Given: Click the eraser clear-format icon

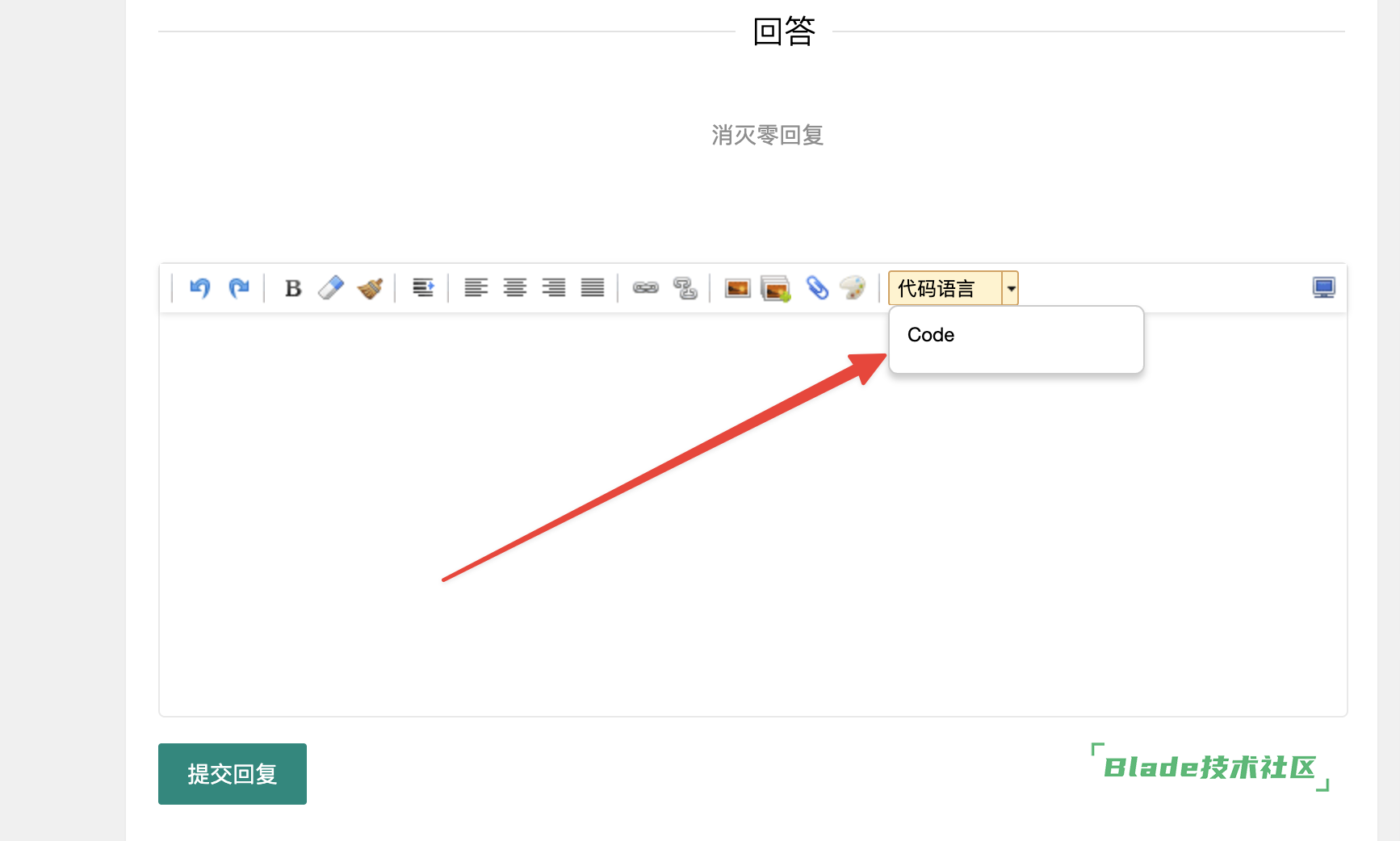Looking at the screenshot, I should [x=331, y=287].
